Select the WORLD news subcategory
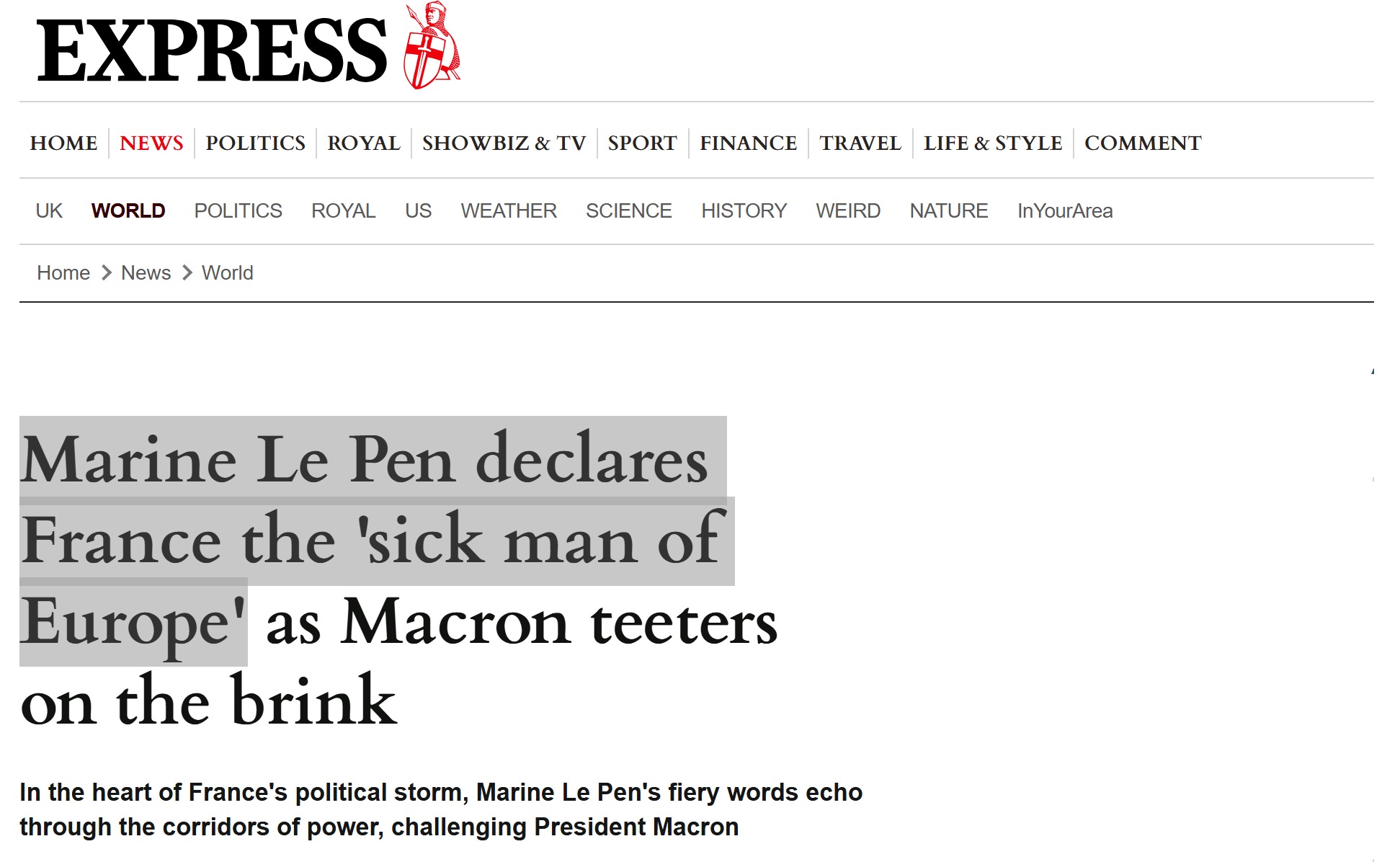 (x=128, y=210)
